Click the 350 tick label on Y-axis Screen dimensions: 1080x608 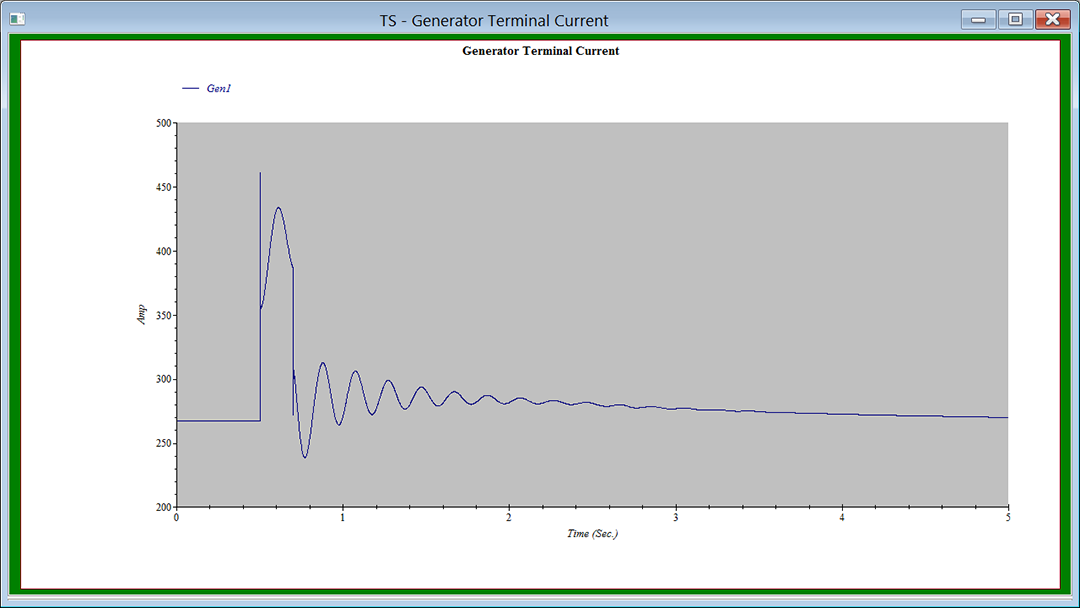pyautogui.click(x=163, y=316)
